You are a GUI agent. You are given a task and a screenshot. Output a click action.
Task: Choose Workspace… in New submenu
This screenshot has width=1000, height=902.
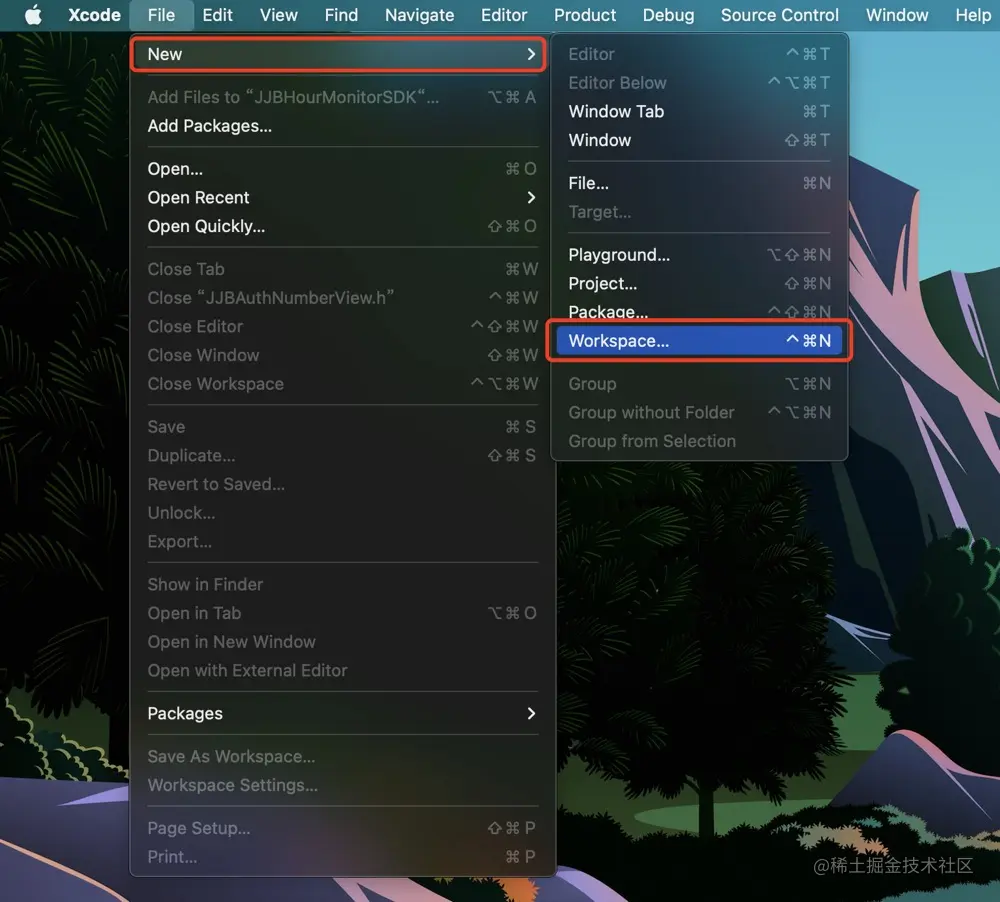click(x=699, y=341)
